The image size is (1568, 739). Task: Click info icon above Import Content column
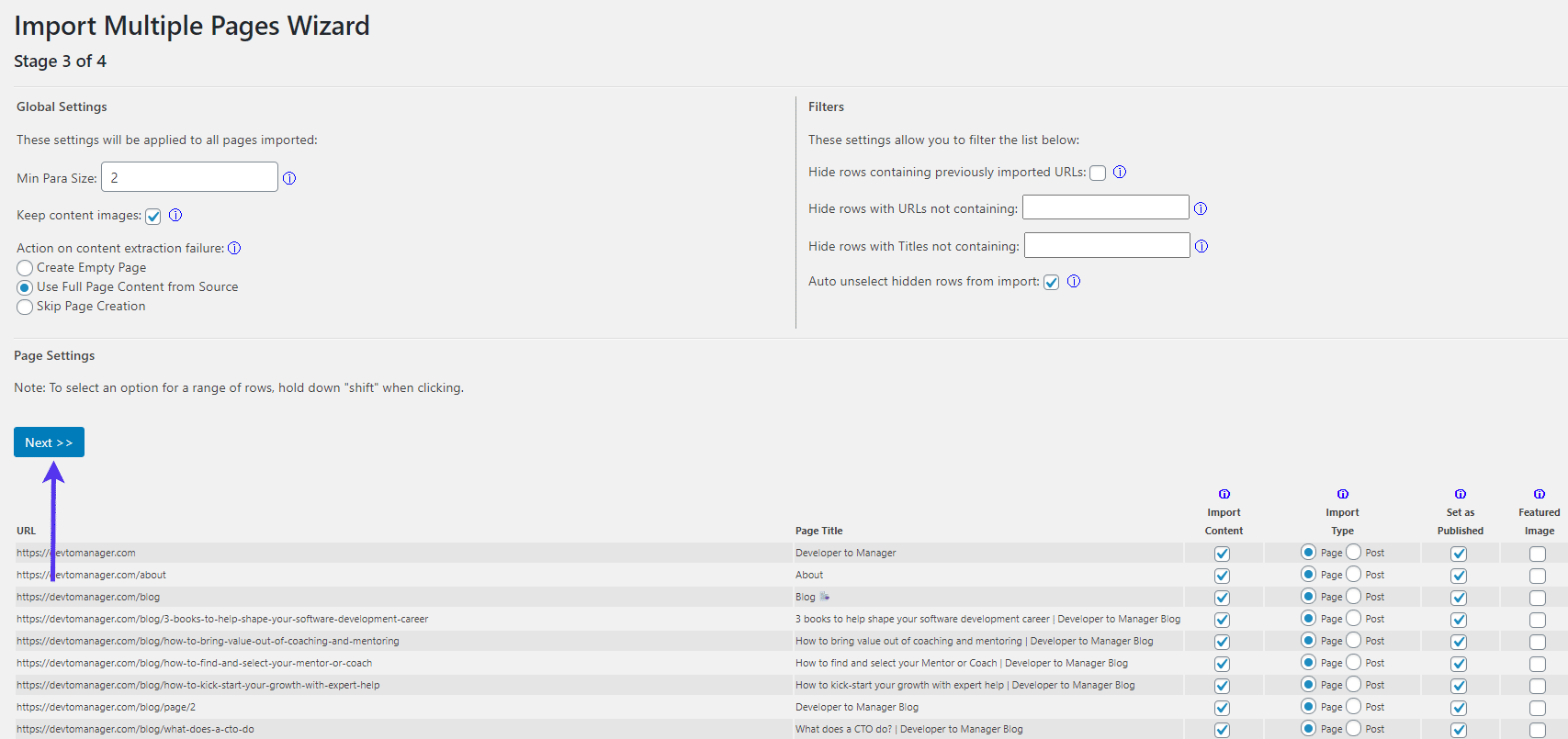pyautogui.click(x=1224, y=494)
